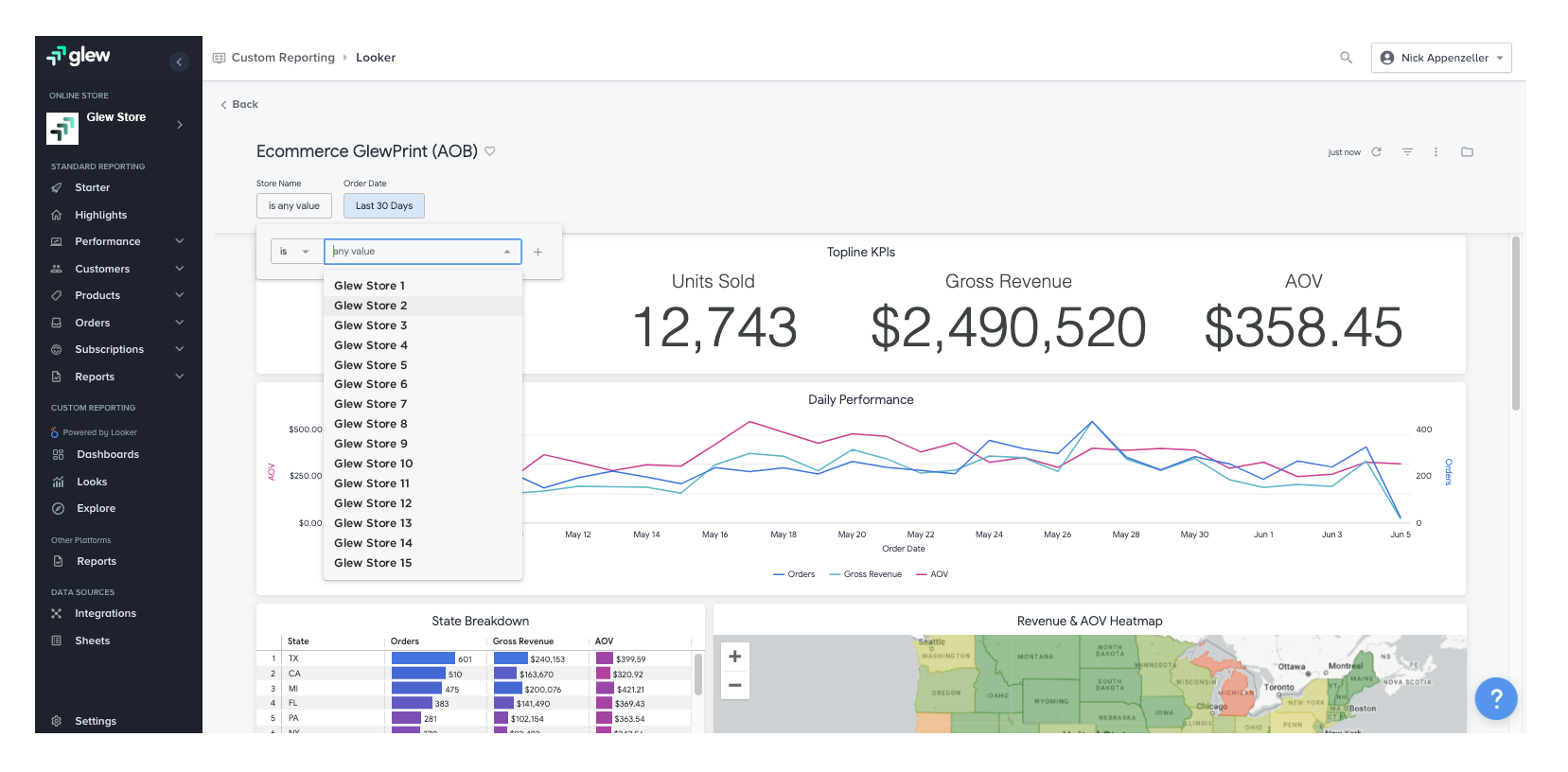1568x772 pixels.
Task: Click the Last 30 Days filter
Action: pos(383,206)
